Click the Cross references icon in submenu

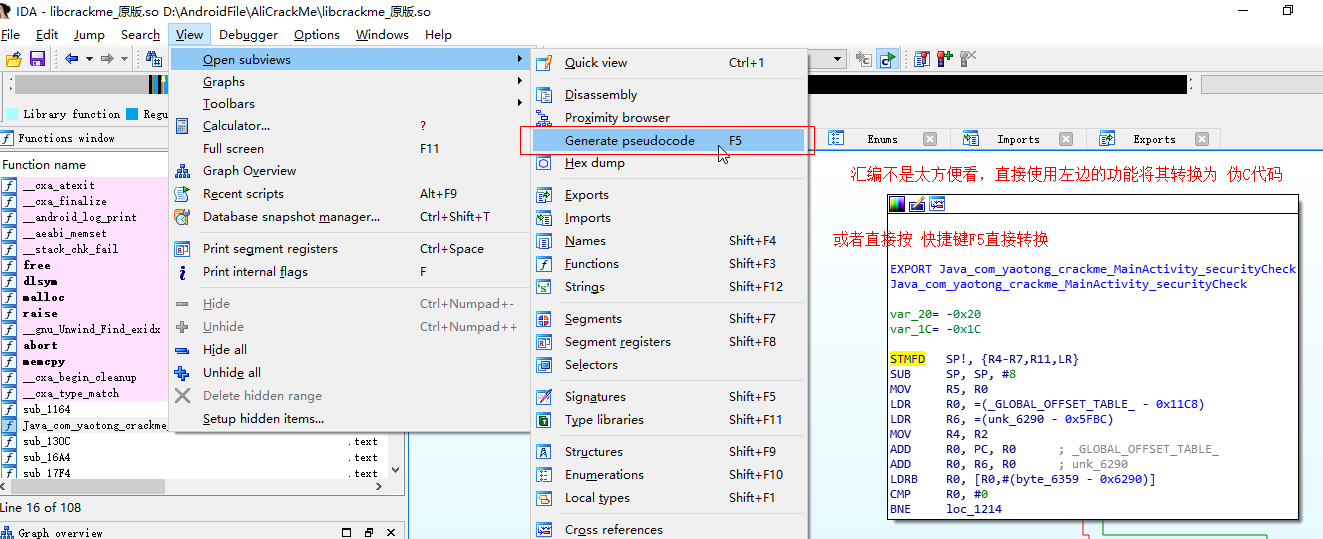pyautogui.click(x=544, y=530)
